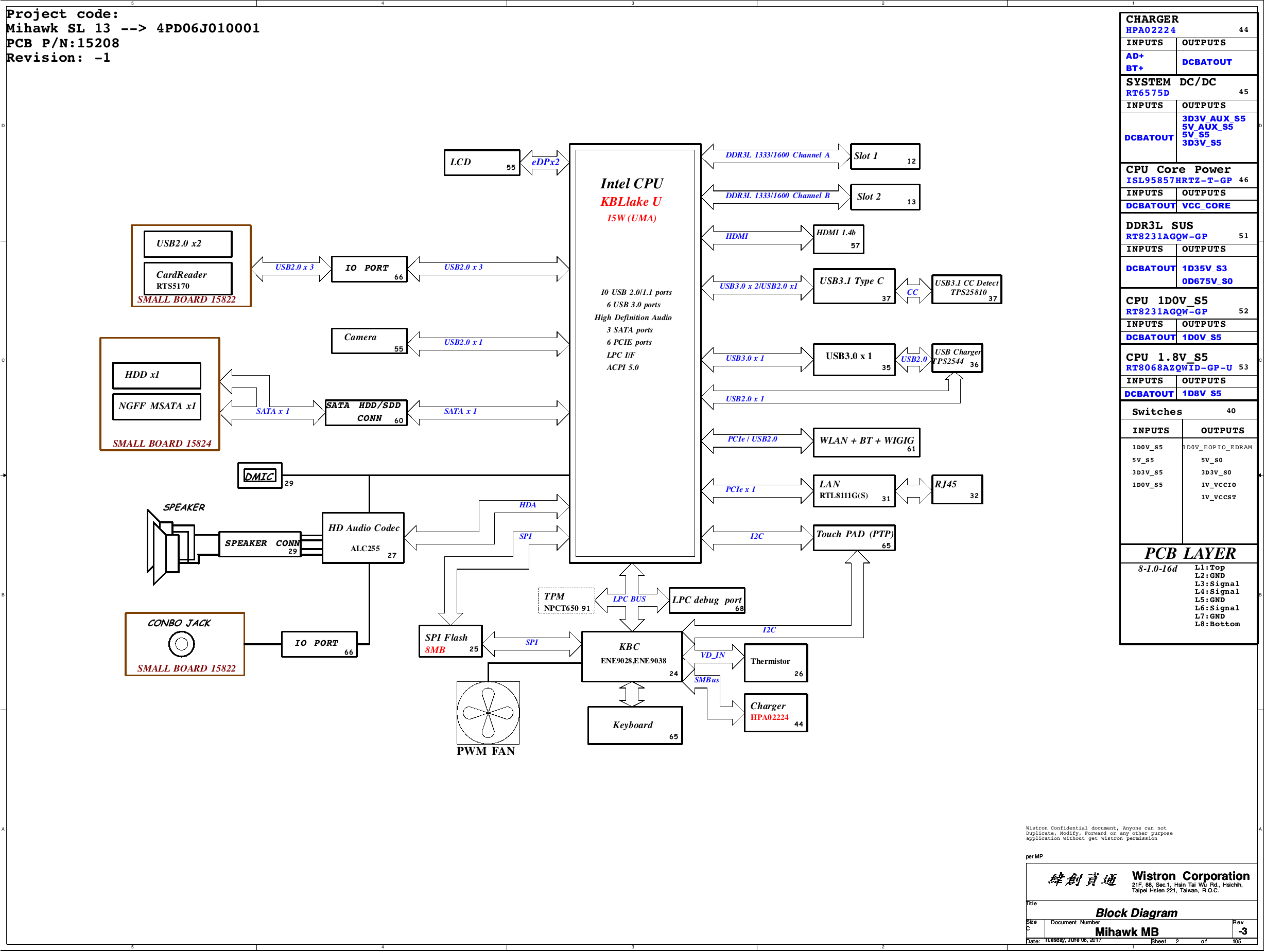Click the SPI Flash 8MB block
This screenshot has width=1266, height=952.
(x=450, y=642)
